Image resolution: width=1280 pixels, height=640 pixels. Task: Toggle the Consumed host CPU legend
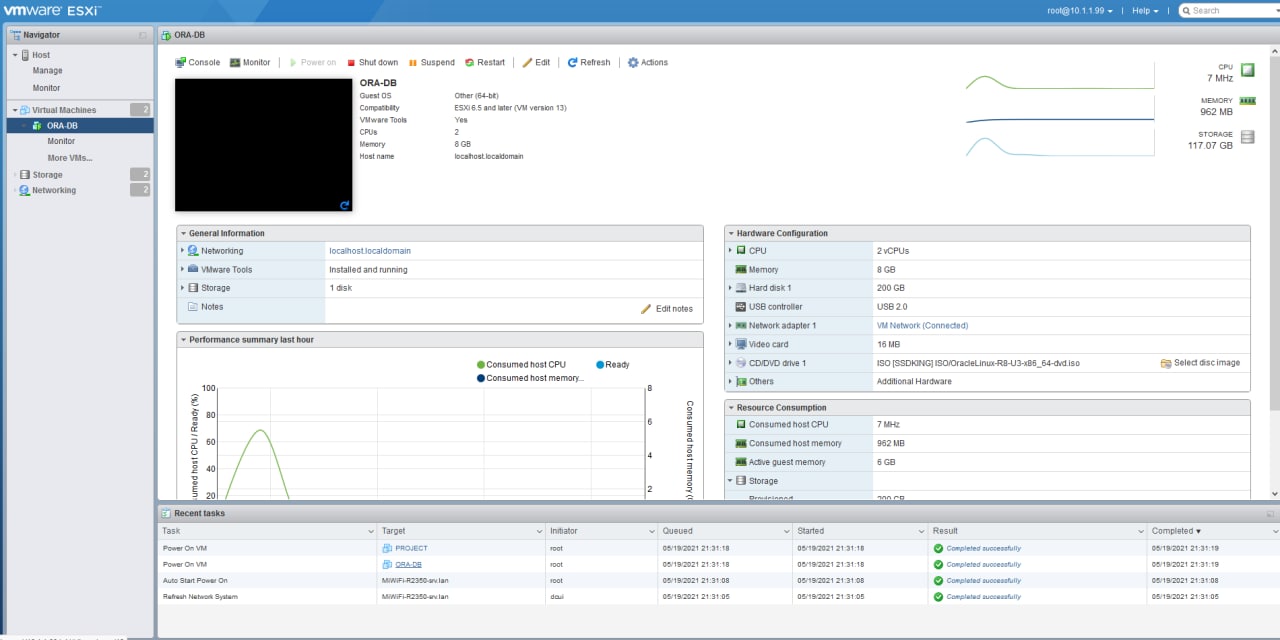pyautogui.click(x=521, y=365)
